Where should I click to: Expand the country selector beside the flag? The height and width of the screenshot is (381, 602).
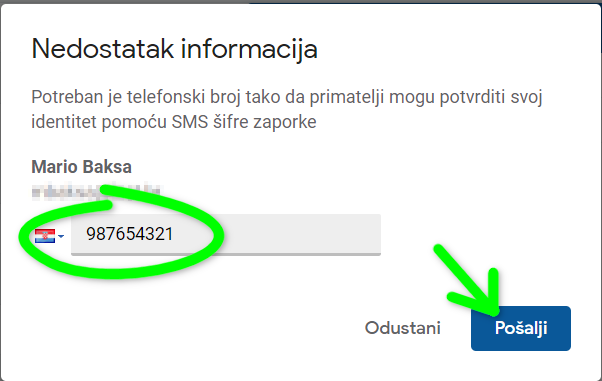click(61, 237)
